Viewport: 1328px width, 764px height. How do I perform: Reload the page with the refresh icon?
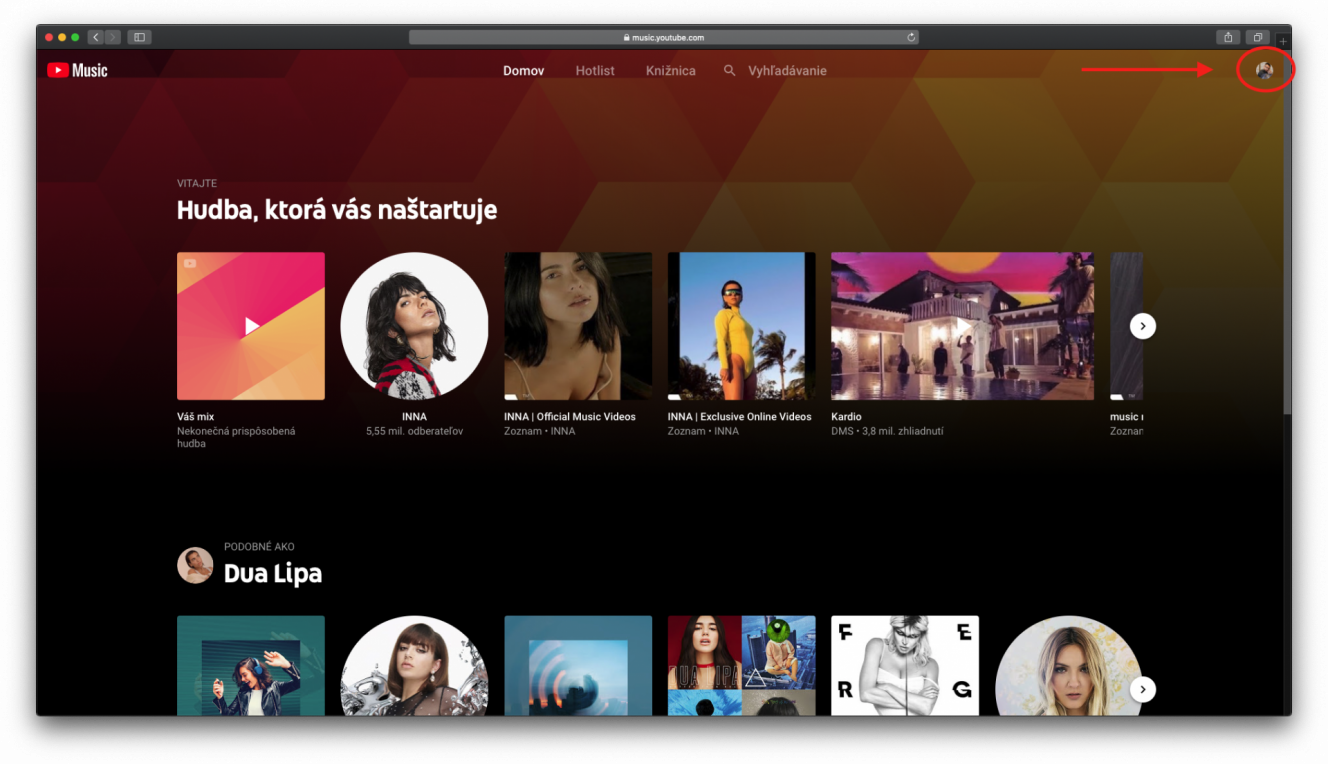pyautogui.click(x=911, y=37)
